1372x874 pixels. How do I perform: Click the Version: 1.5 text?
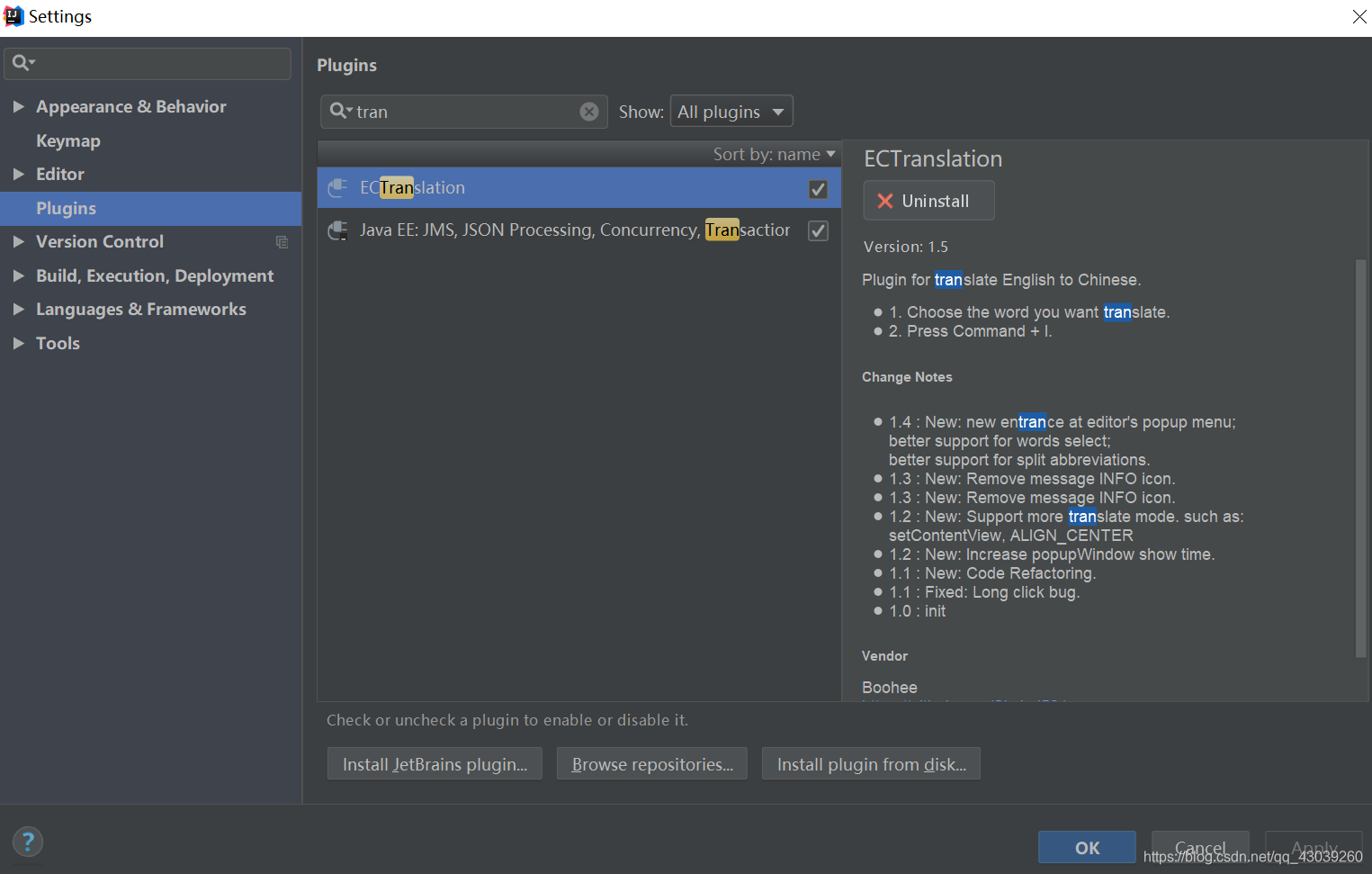click(905, 247)
